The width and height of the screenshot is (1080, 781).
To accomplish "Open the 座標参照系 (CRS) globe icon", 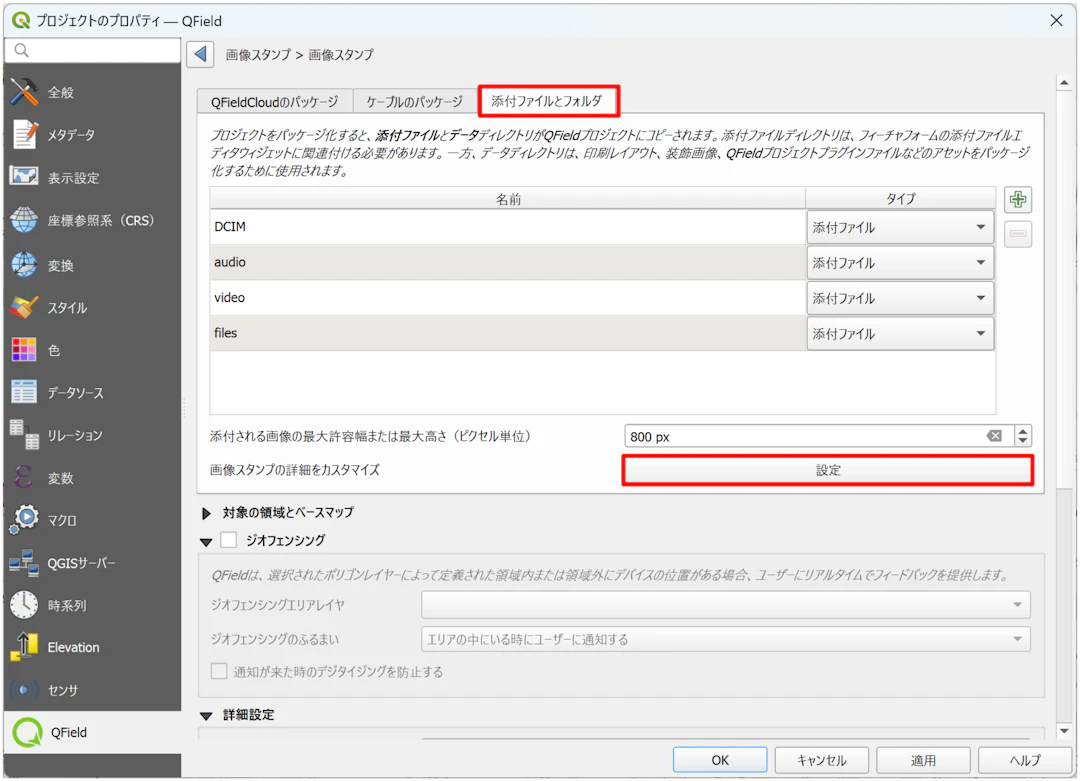I will (24, 220).
